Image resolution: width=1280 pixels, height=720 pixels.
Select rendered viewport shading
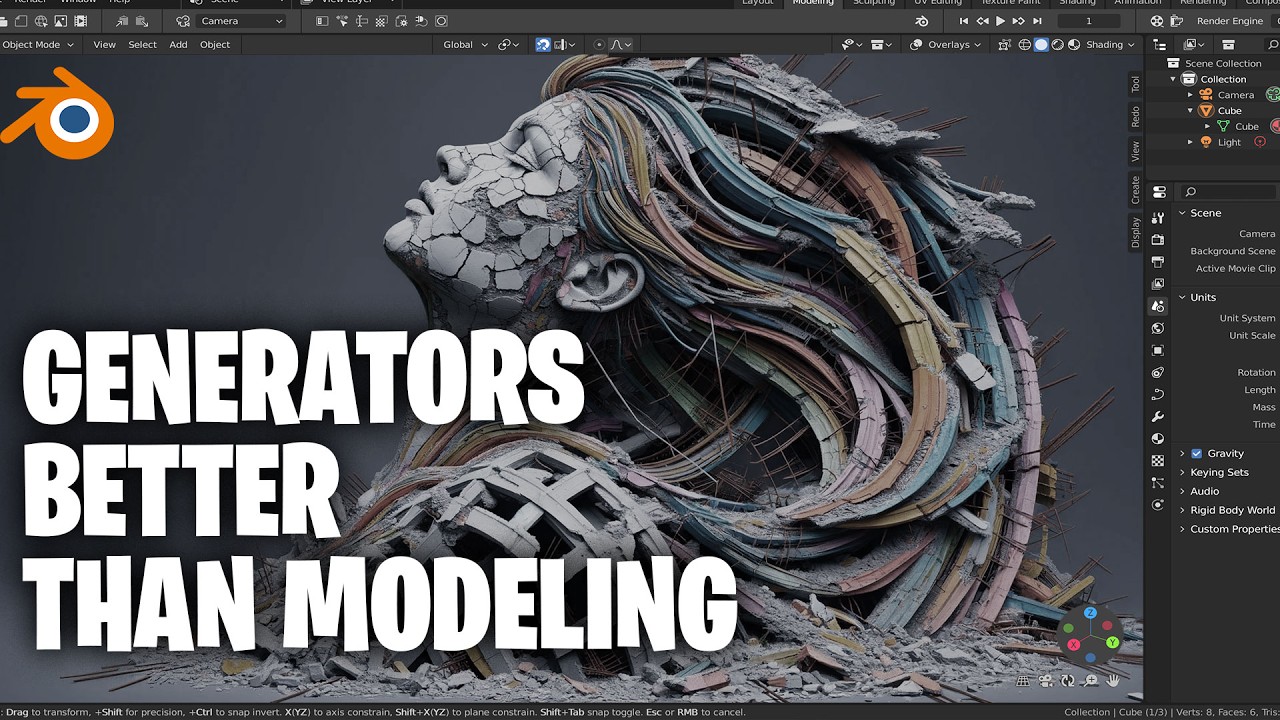click(1073, 45)
